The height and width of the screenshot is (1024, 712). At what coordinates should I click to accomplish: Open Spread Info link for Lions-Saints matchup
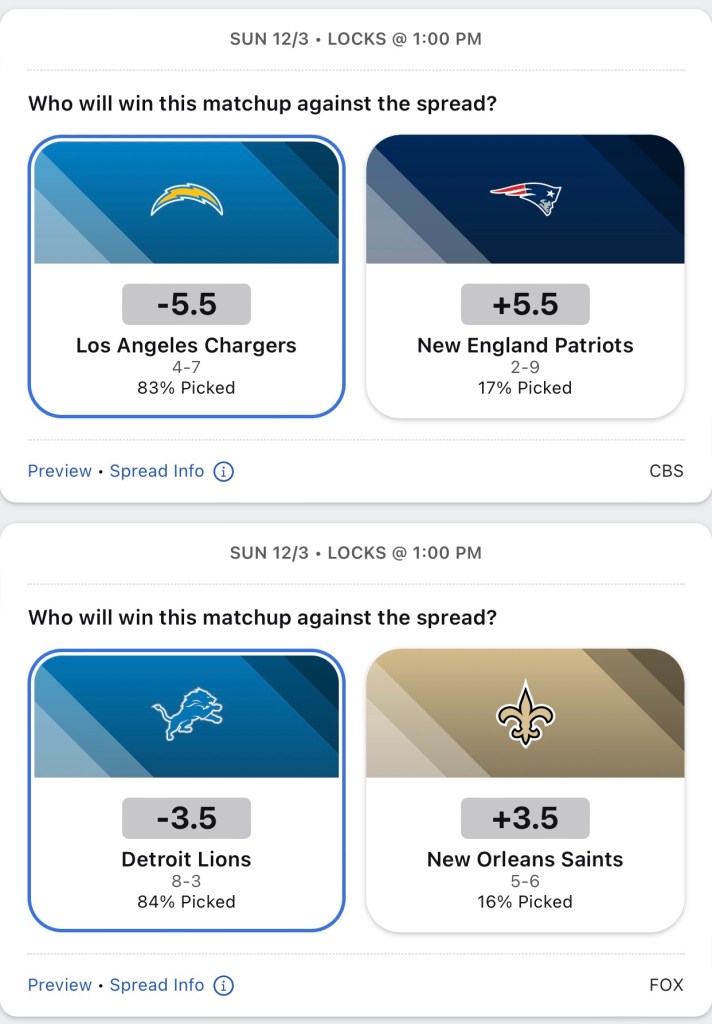[x=157, y=985]
